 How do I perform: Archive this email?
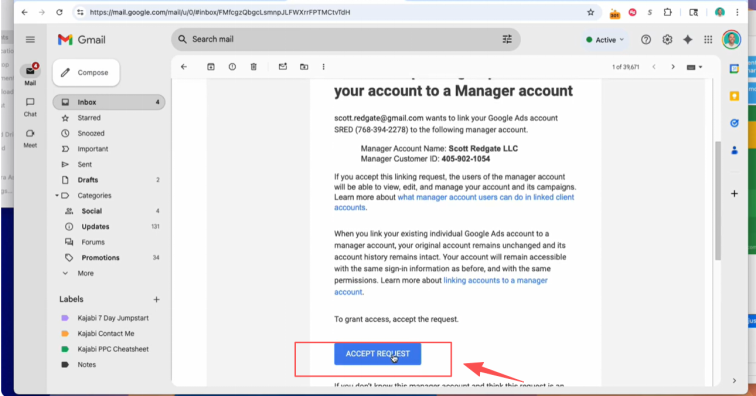coord(211,67)
